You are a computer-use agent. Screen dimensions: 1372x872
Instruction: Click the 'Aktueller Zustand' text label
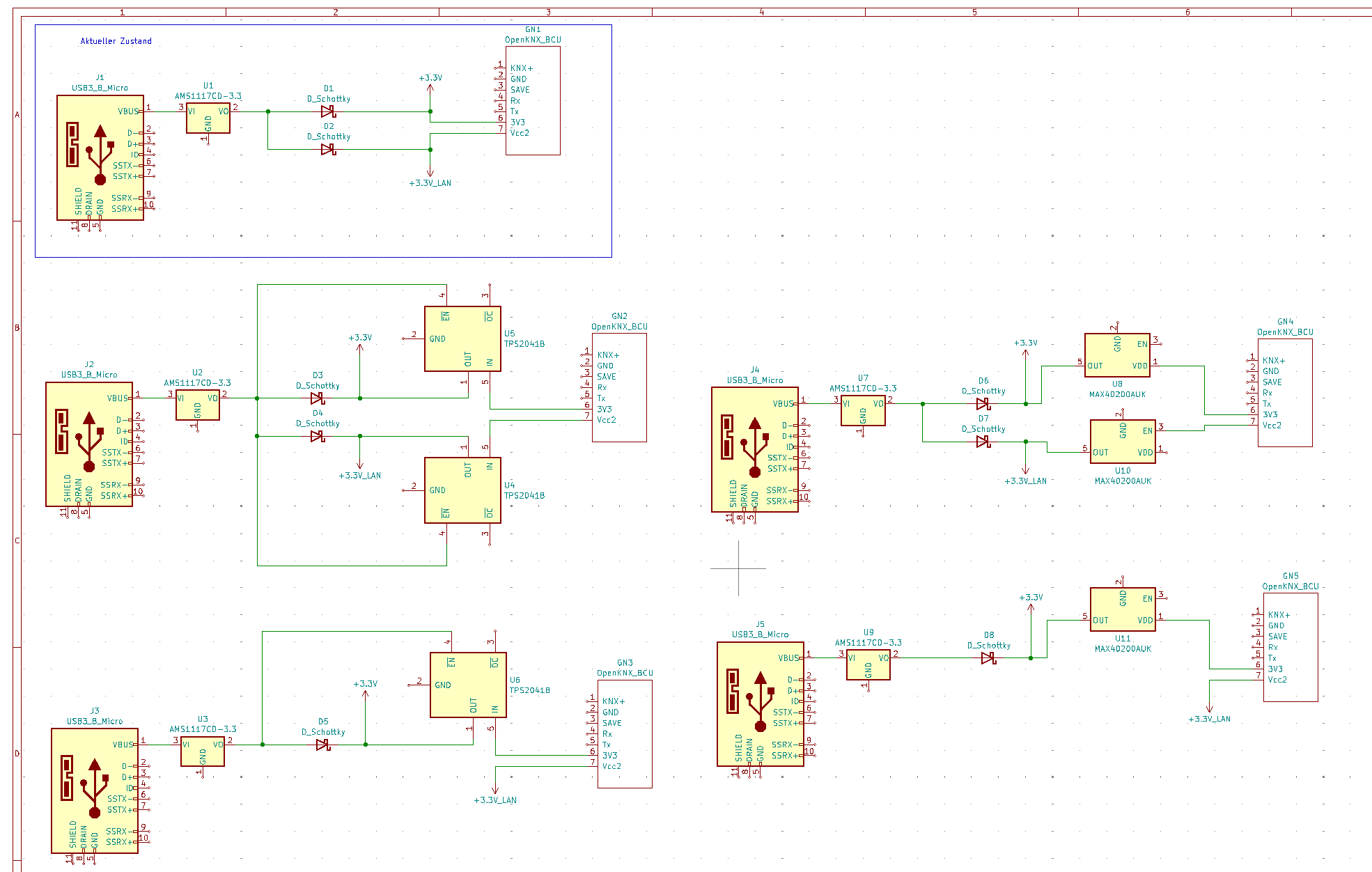pyautogui.click(x=116, y=41)
